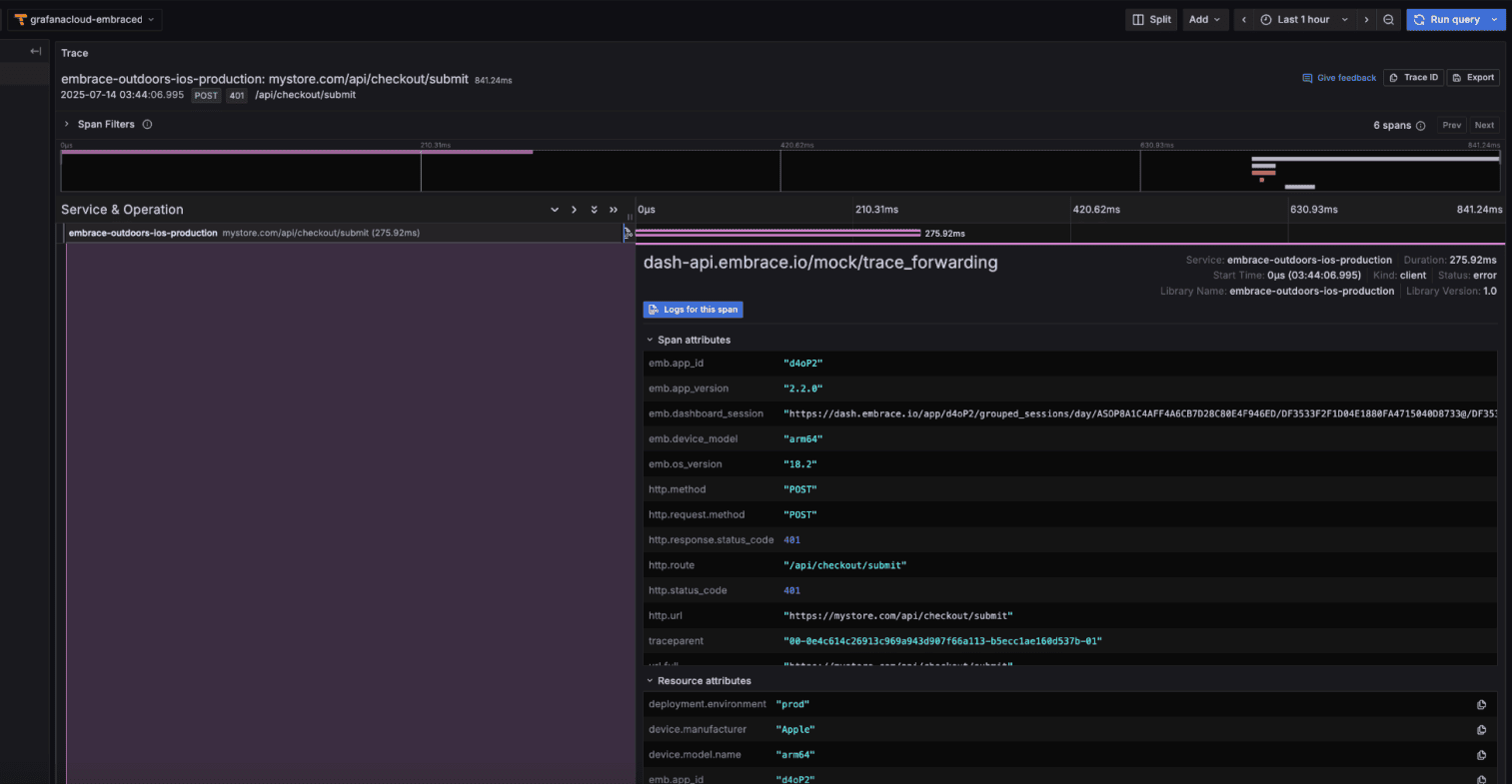Show the Span Filters info tooltip icon
This screenshot has height=784, width=1512.
pos(147,125)
